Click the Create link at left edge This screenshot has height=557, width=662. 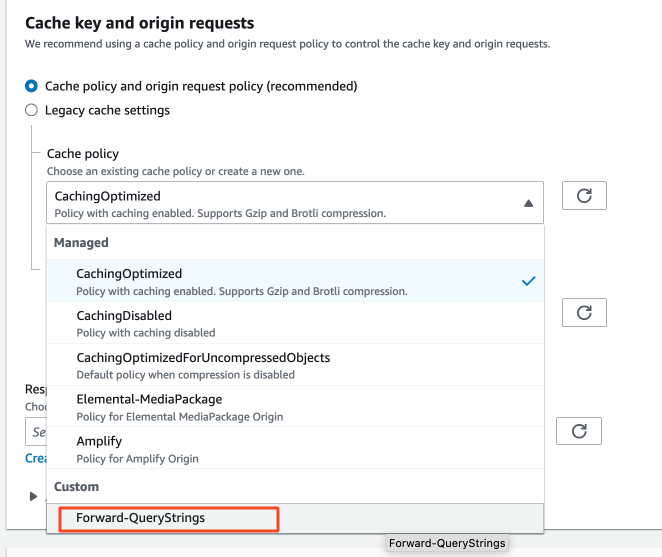pyautogui.click(x=35, y=458)
